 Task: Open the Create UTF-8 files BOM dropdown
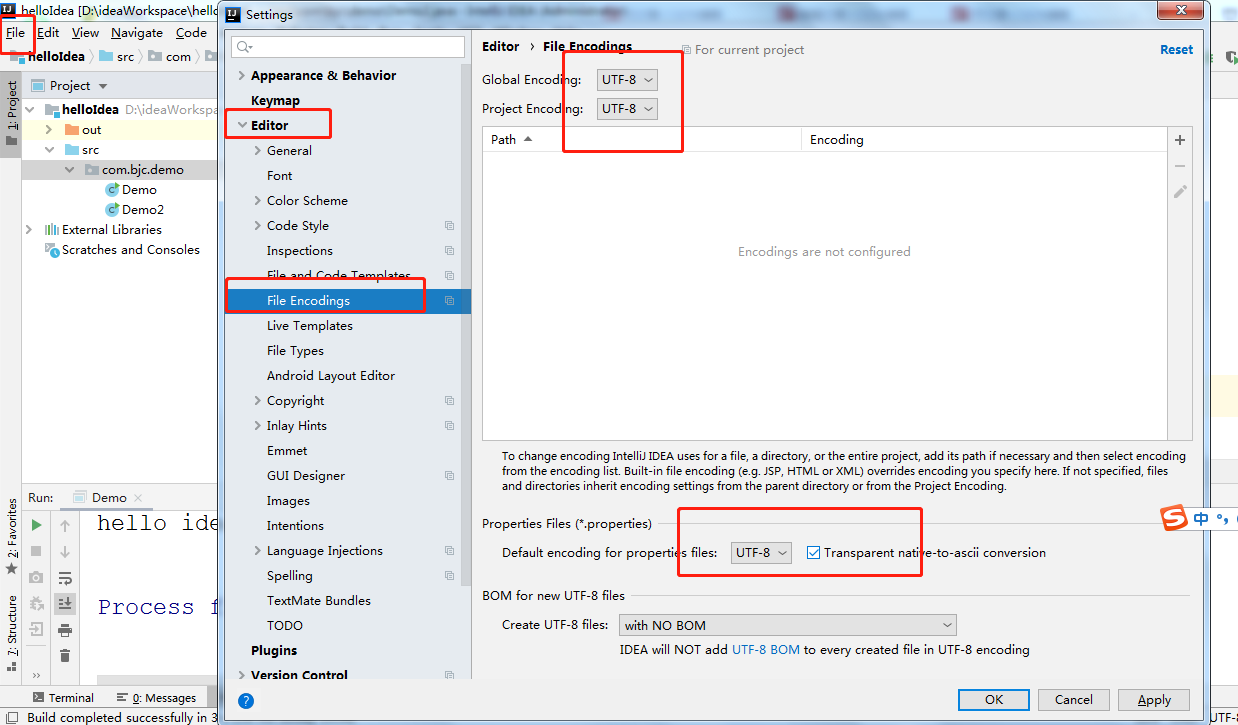(788, 625)
